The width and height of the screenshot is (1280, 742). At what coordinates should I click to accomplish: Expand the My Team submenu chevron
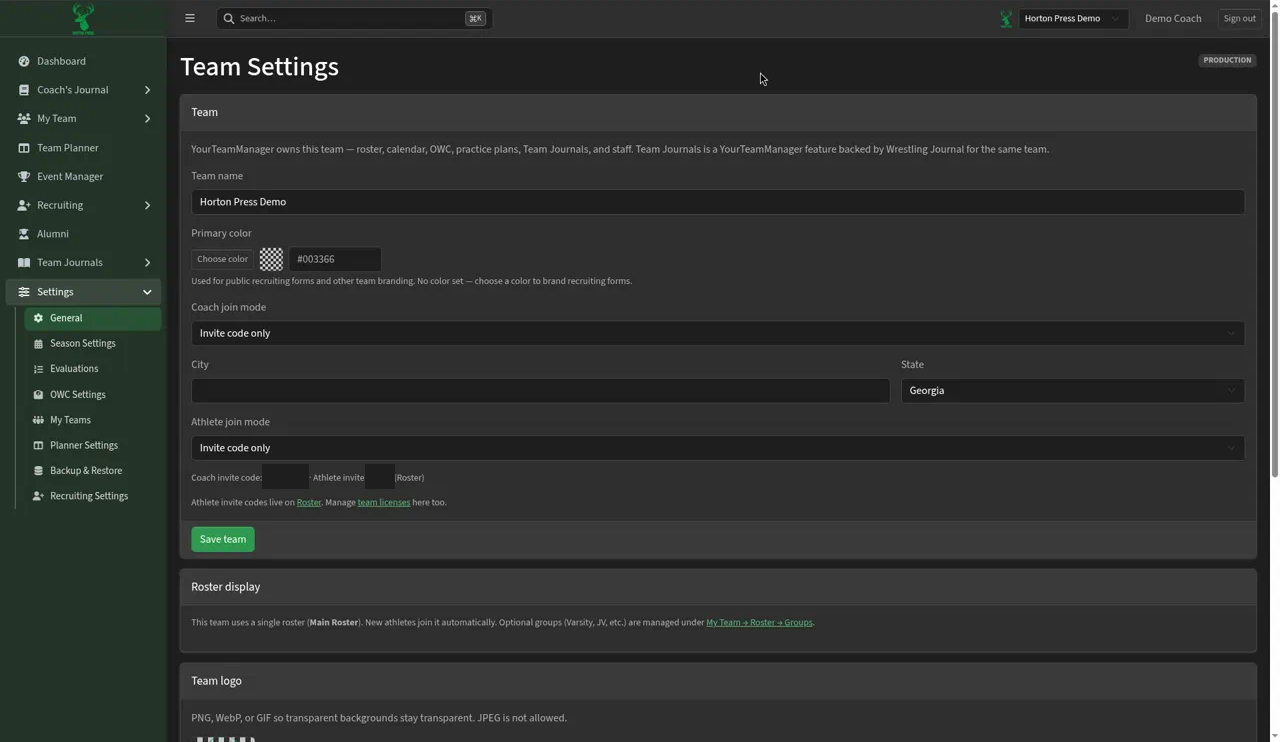point(147,119)
